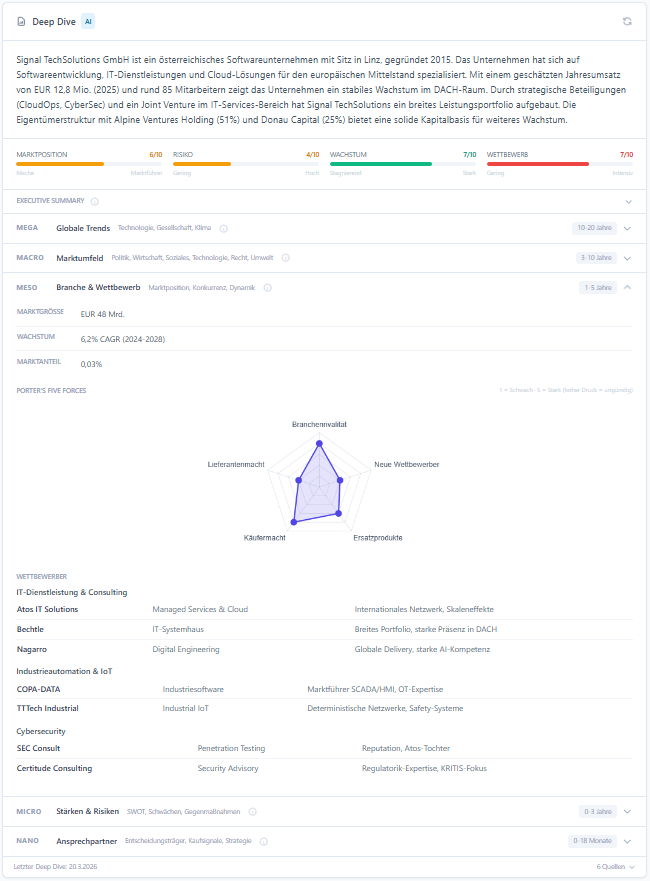Click the 1-5 Jahre badge
This screenshot has width=650, height=881.
[x=598, y=287]
